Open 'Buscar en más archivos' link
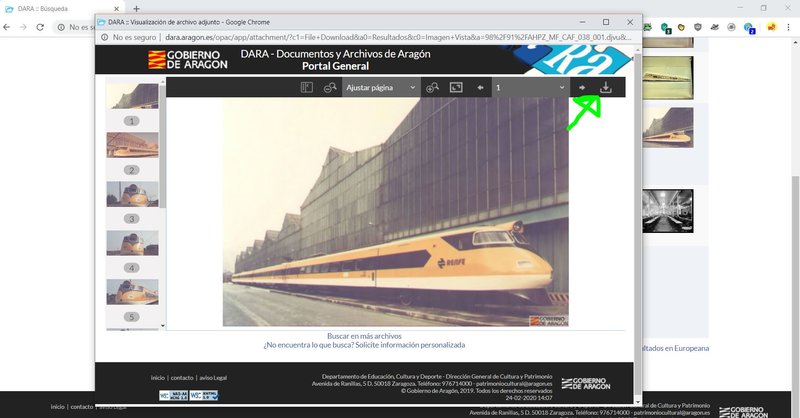 tap(364, 336)
